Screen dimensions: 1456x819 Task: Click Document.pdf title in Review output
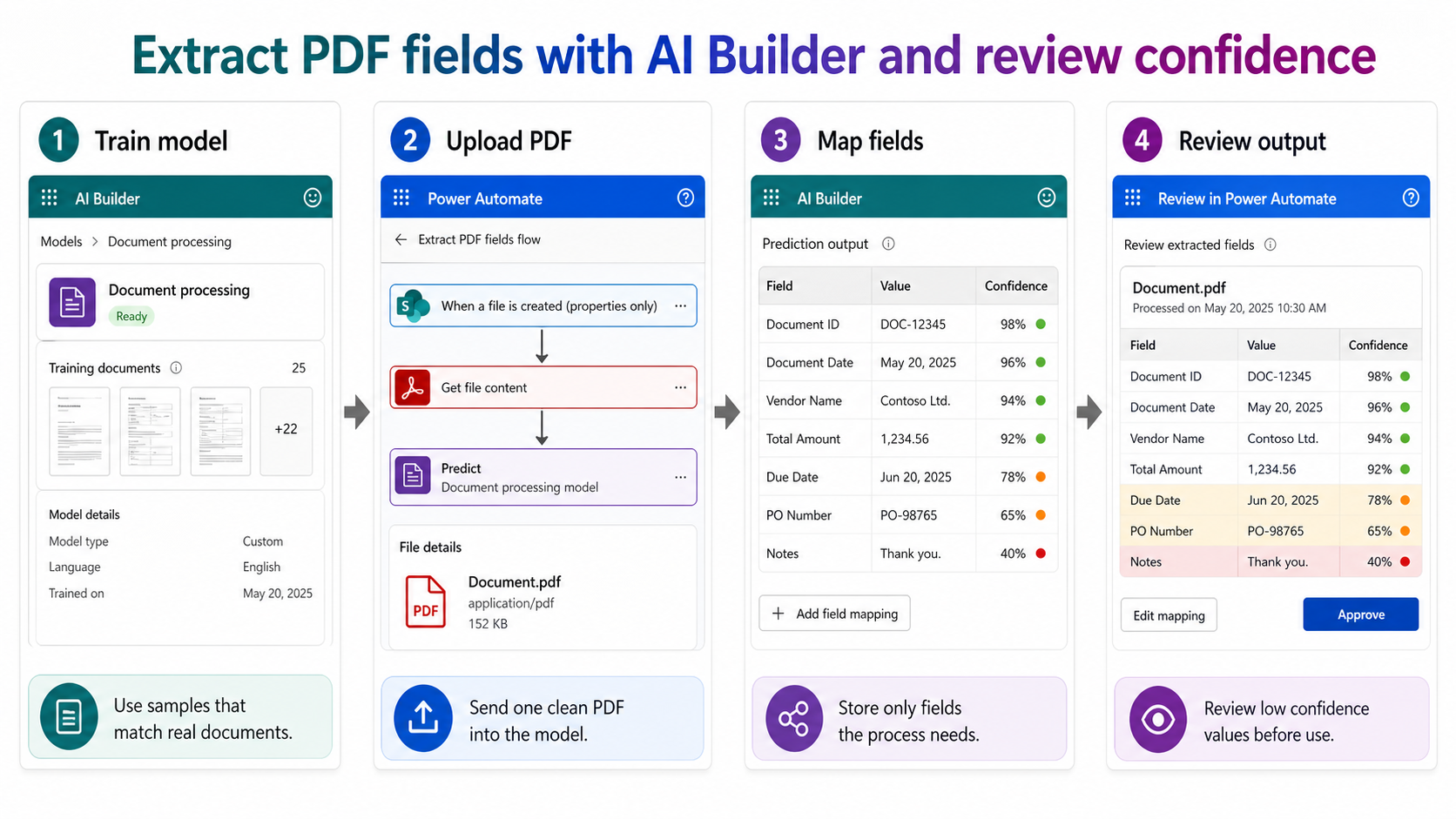point(1179,288)
